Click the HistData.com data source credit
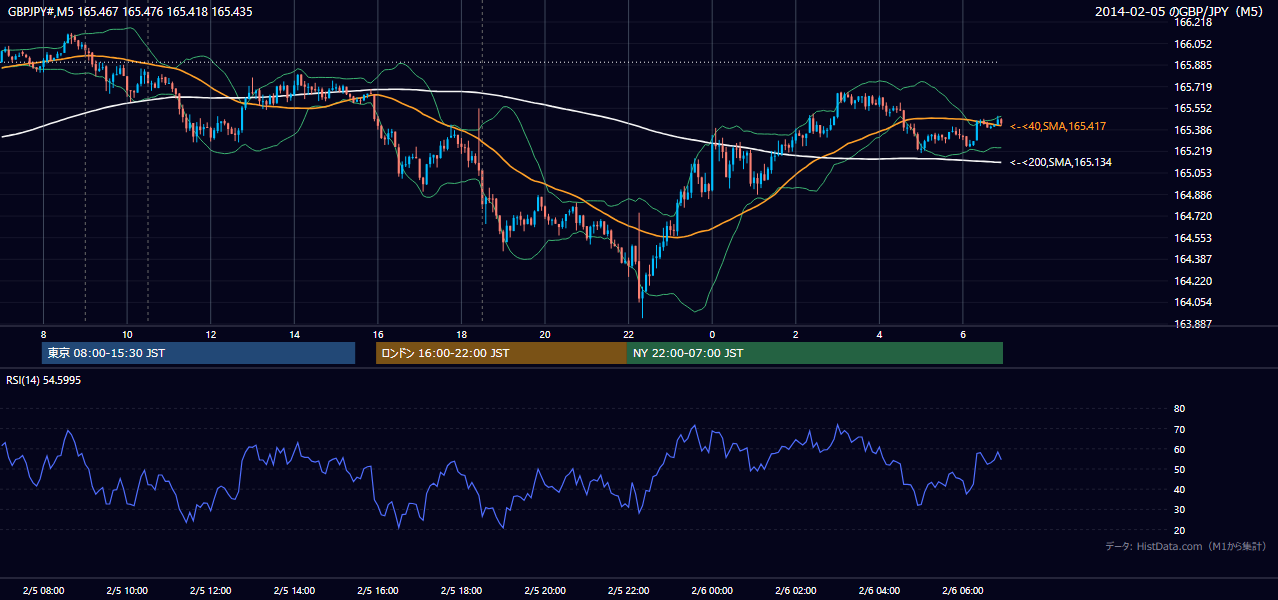The width and height of the screenshot is (1278, 600). [x=1186, y=546]
